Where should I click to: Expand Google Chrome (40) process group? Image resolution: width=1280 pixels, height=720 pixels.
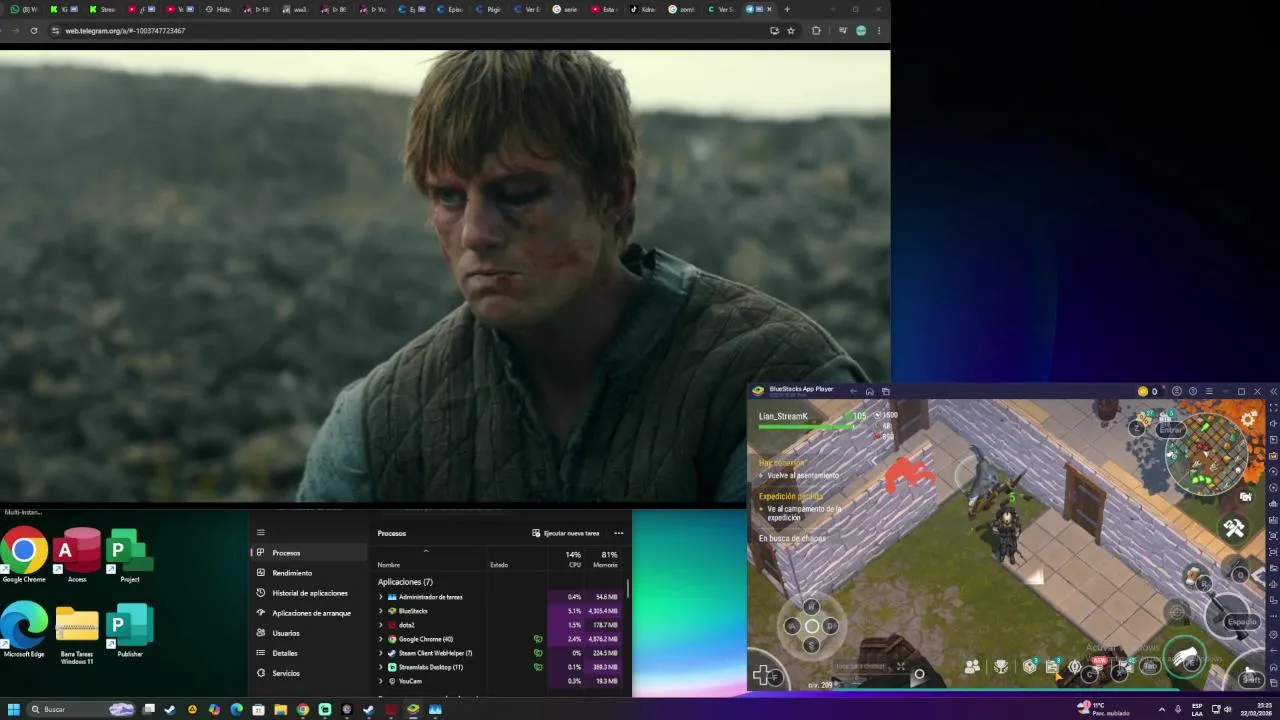click(381, 639)
